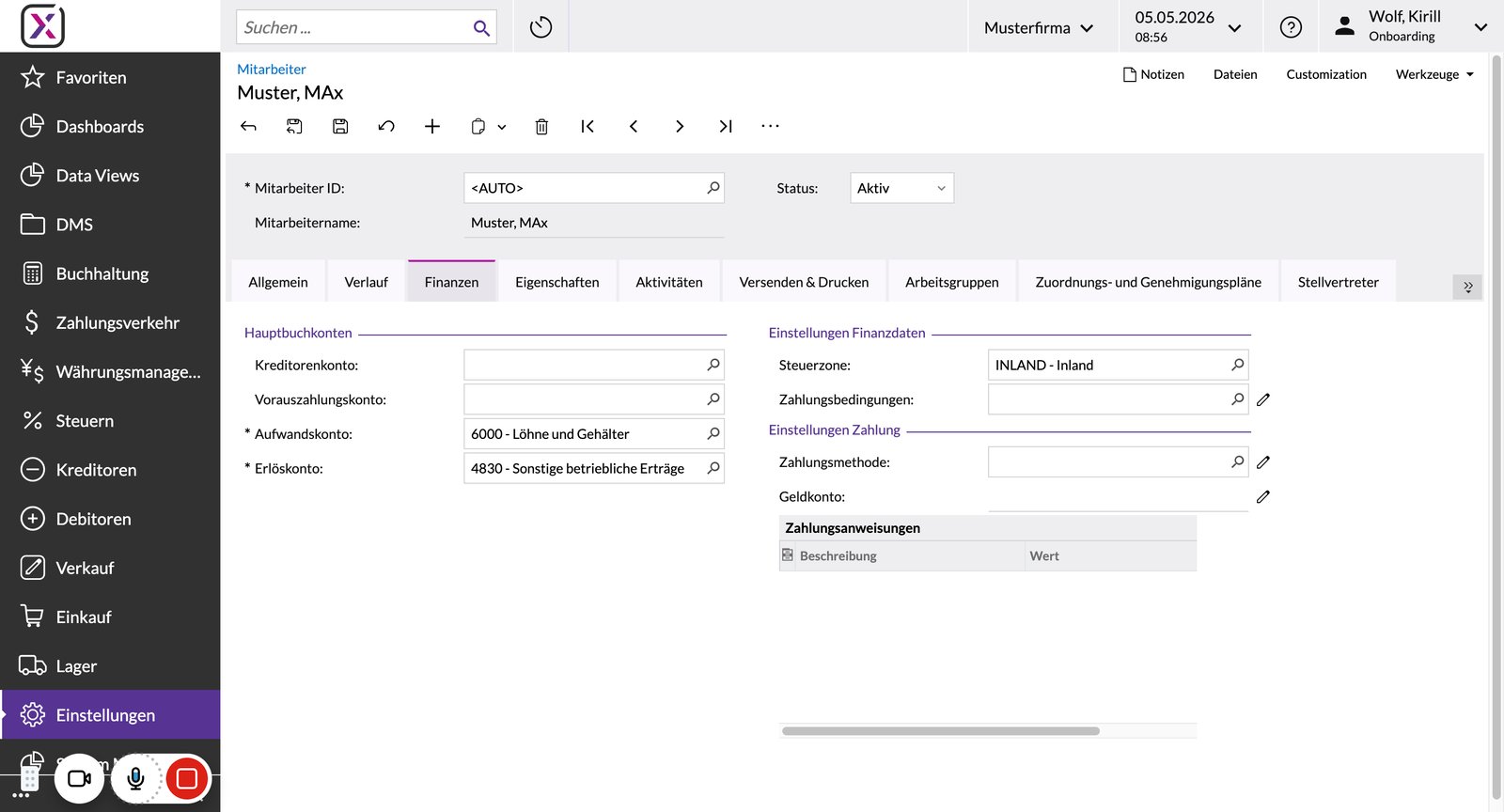Add a new employee record
1504x812 pixels.
coord(432,126)
